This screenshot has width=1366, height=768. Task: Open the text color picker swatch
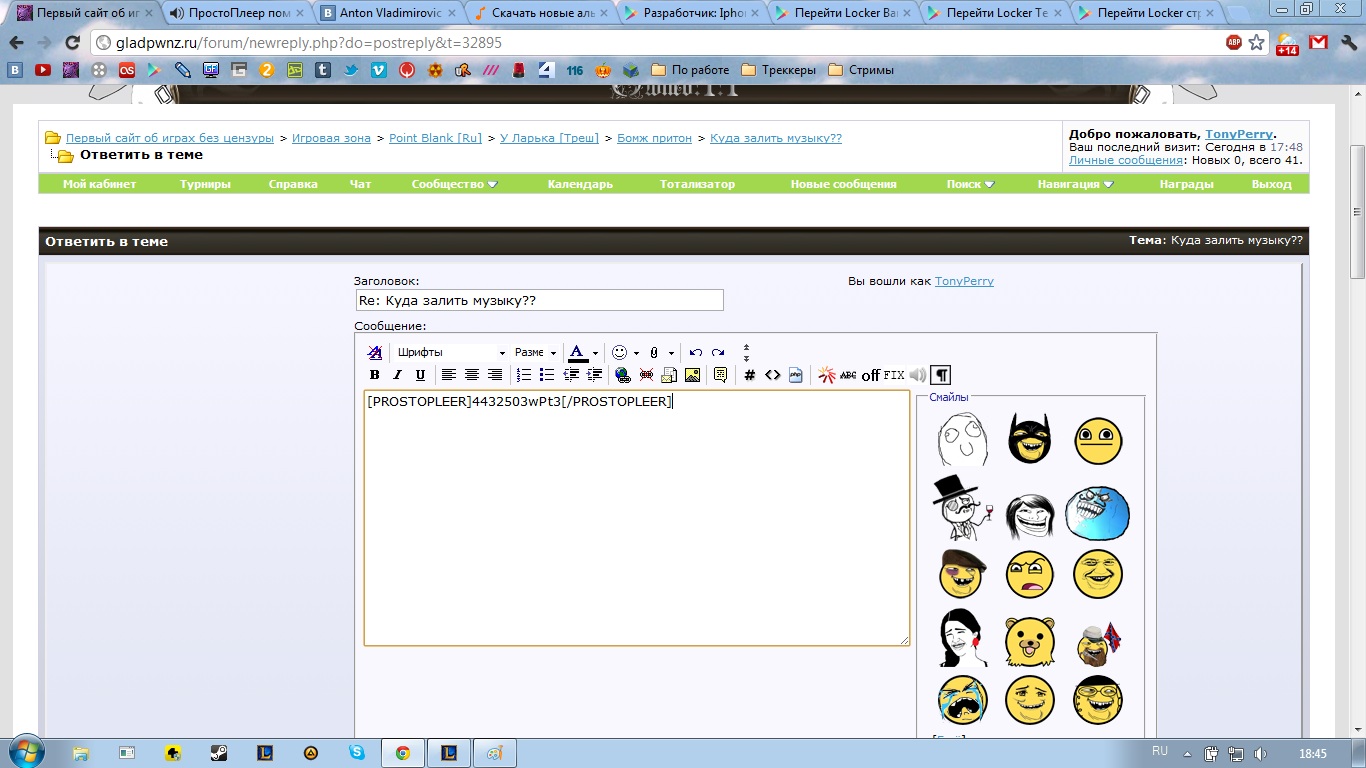click(577, 353)
